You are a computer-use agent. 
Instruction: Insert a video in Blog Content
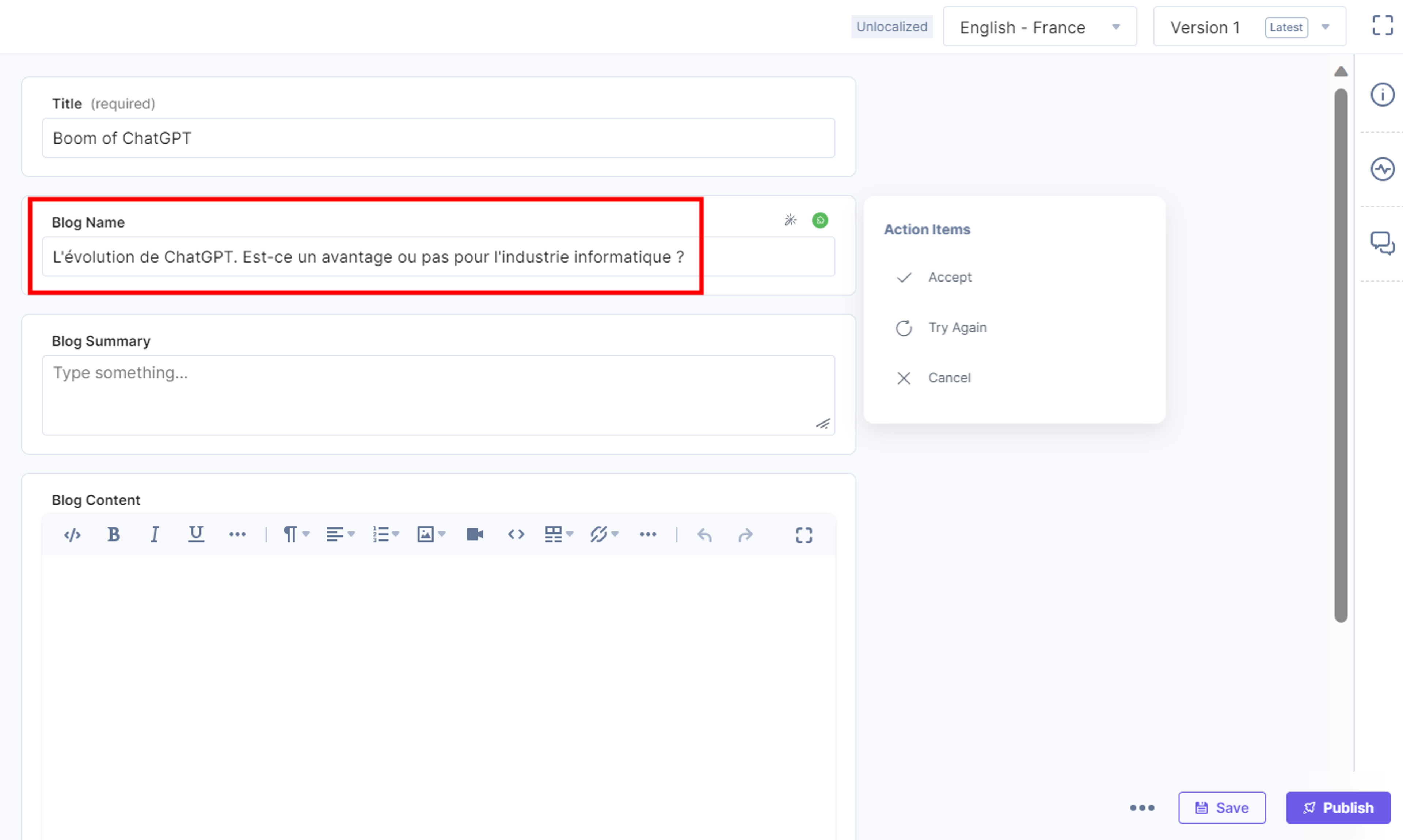pos(475,534)
